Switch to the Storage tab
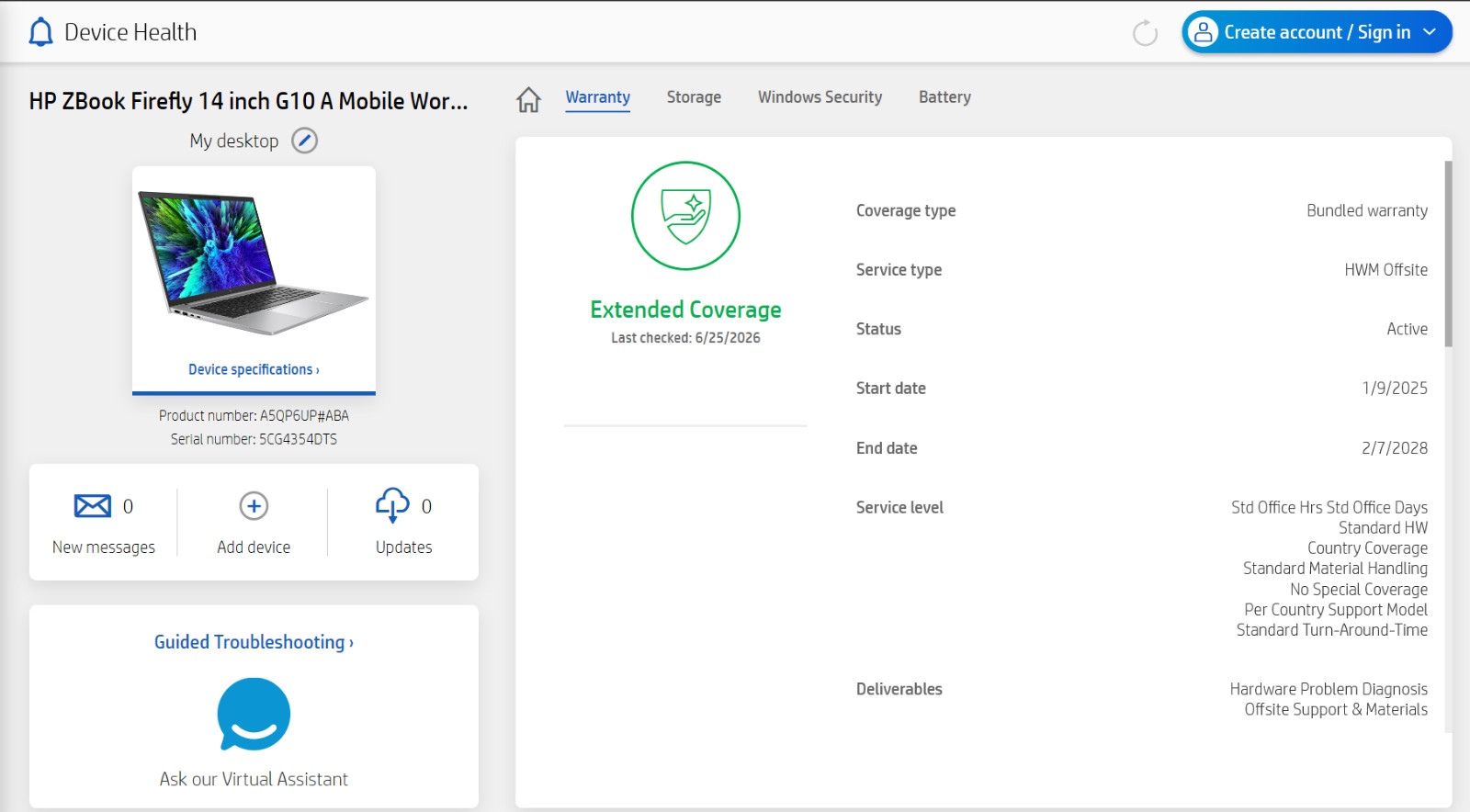1470x812 pixels. click(694, 97)
